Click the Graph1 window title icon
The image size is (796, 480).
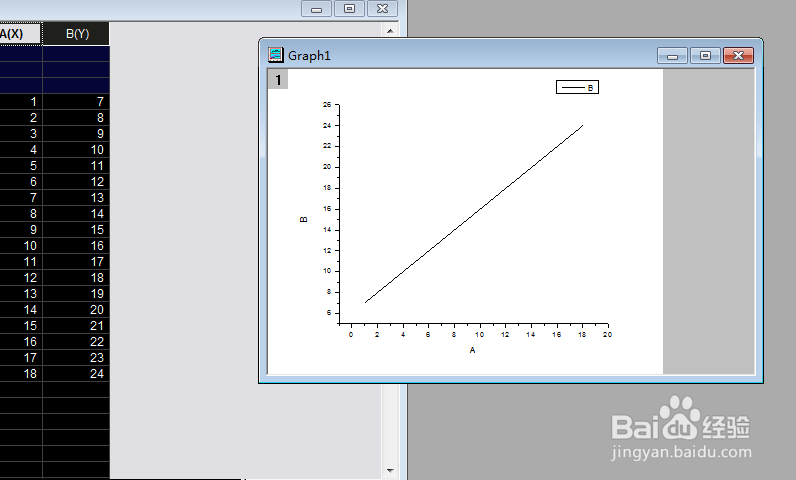coord(275,55)
